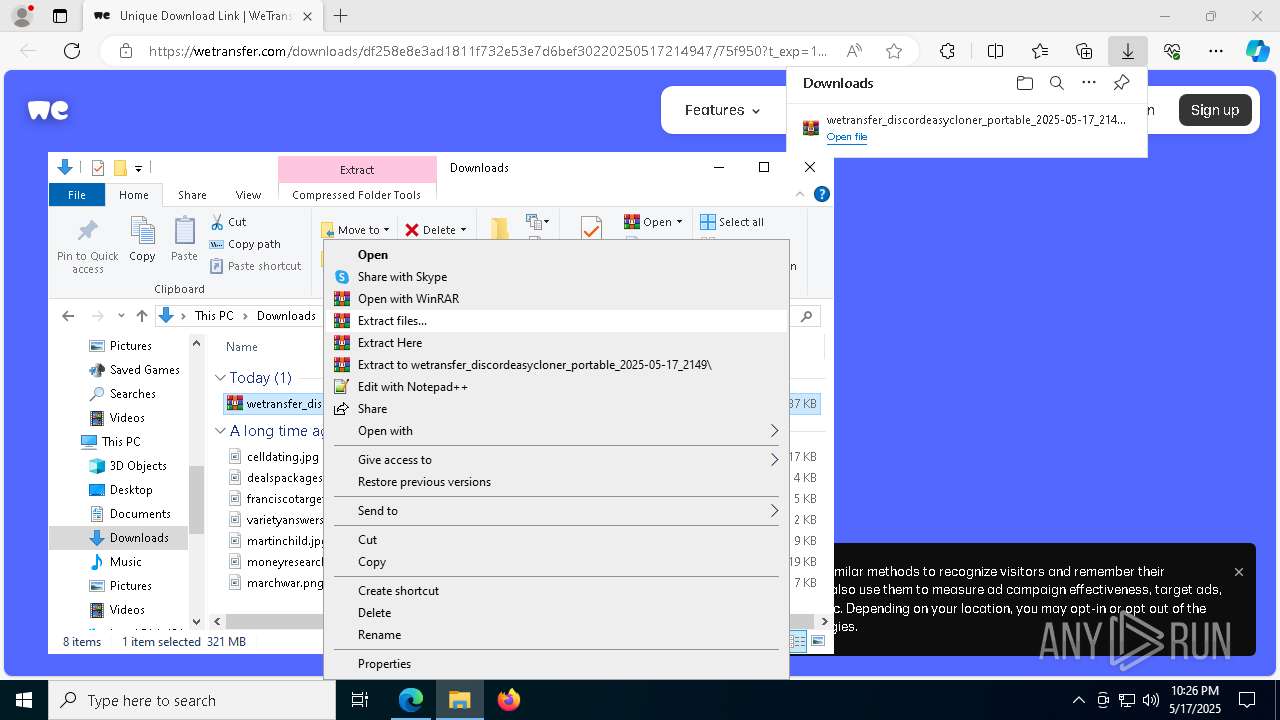
Task: Search downloads using magnifier icon
Action: click(1056, 83)
